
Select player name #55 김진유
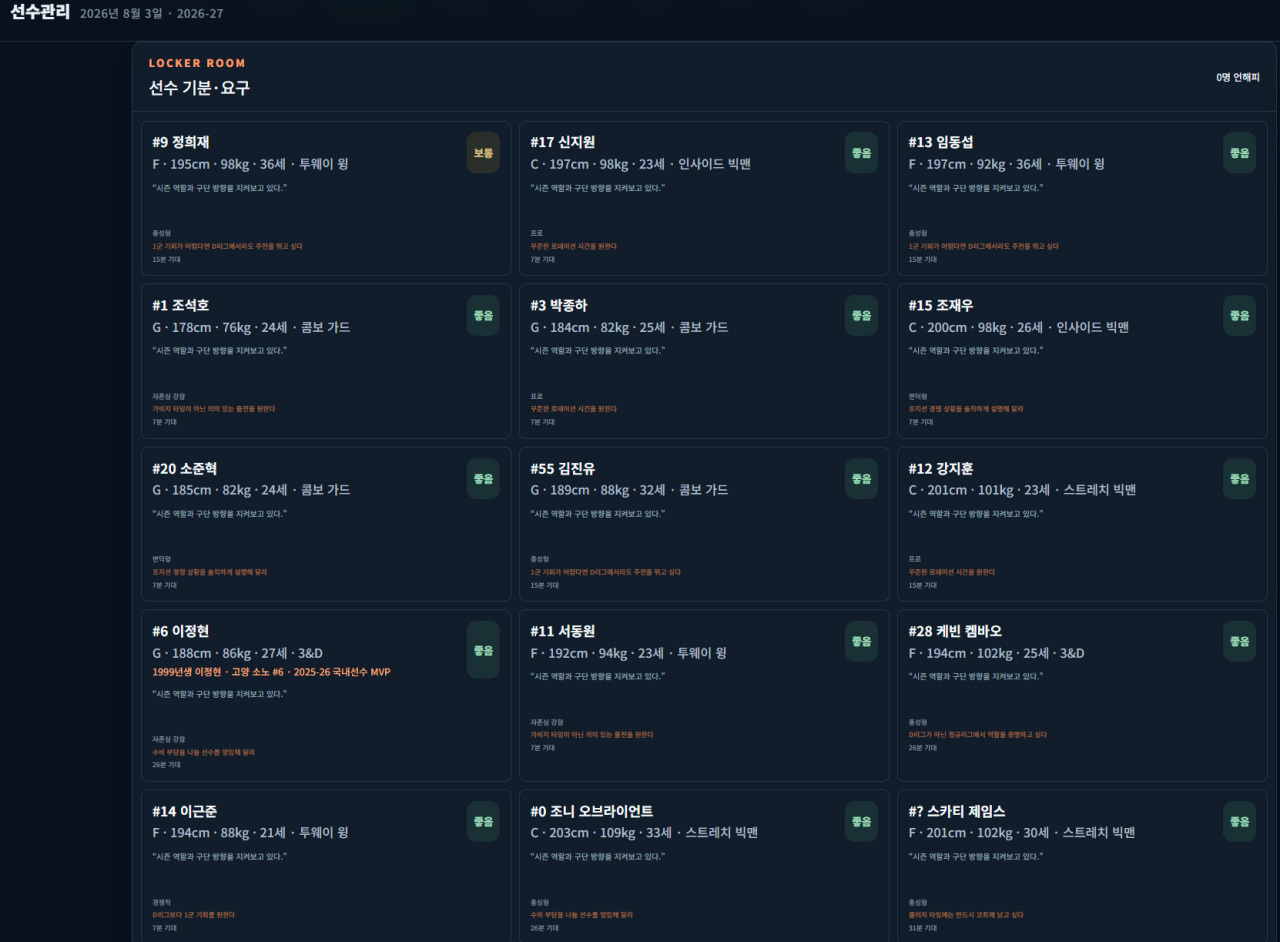point(563,468)
